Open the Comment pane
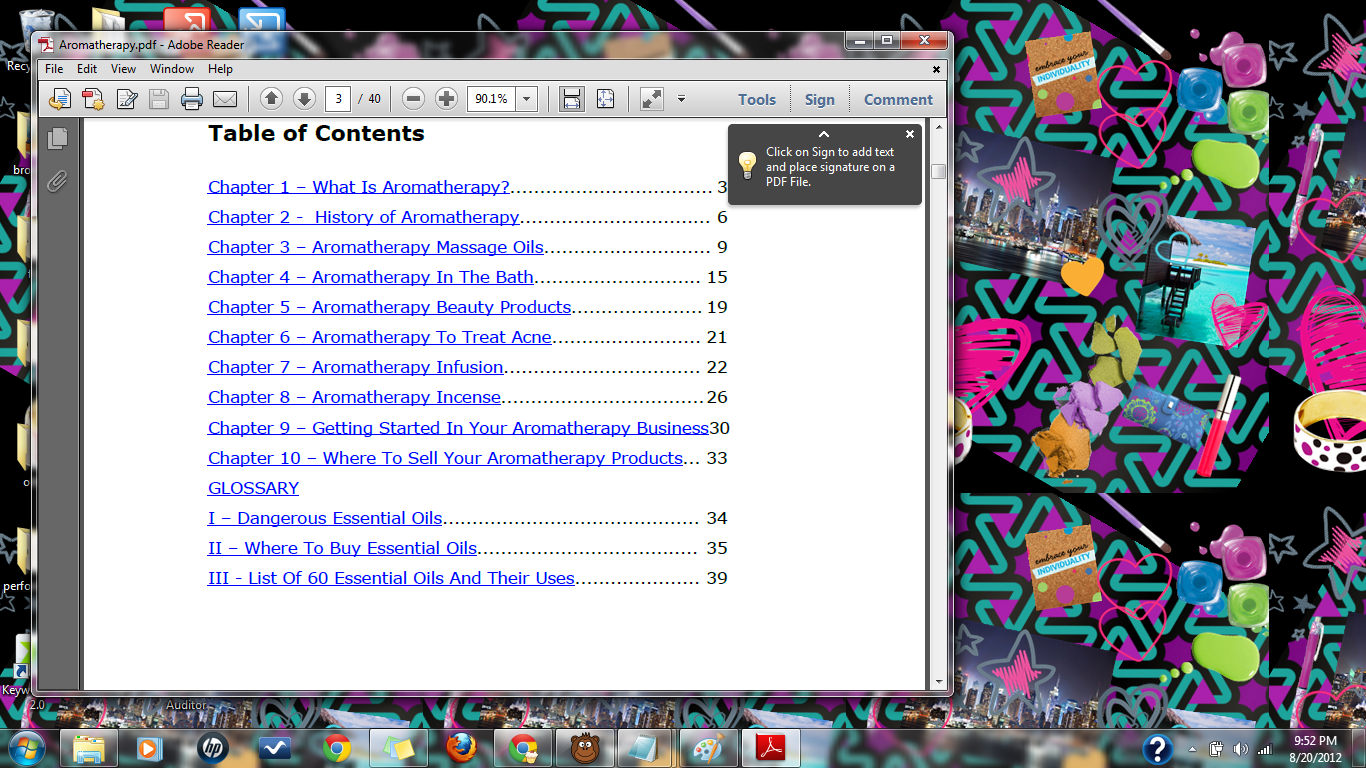This screenshot has width=1366, height=768. point(898,99)
